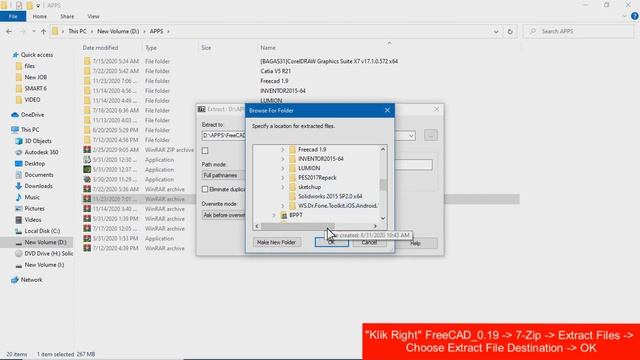Click Cancel in Browse For Folder dialog
640x360 pixels.
point(369,242)
